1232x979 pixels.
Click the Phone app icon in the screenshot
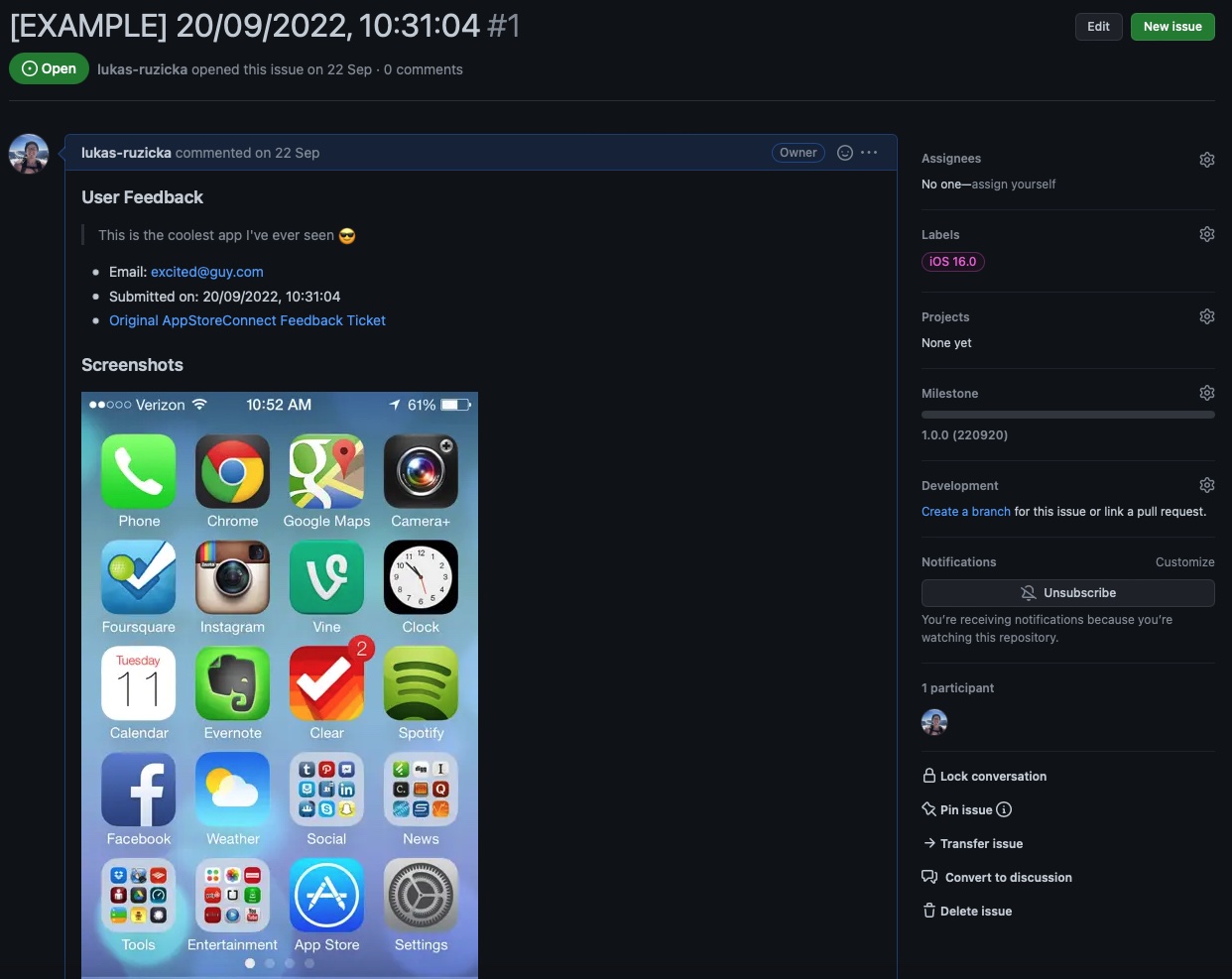[x=139, y=471]
